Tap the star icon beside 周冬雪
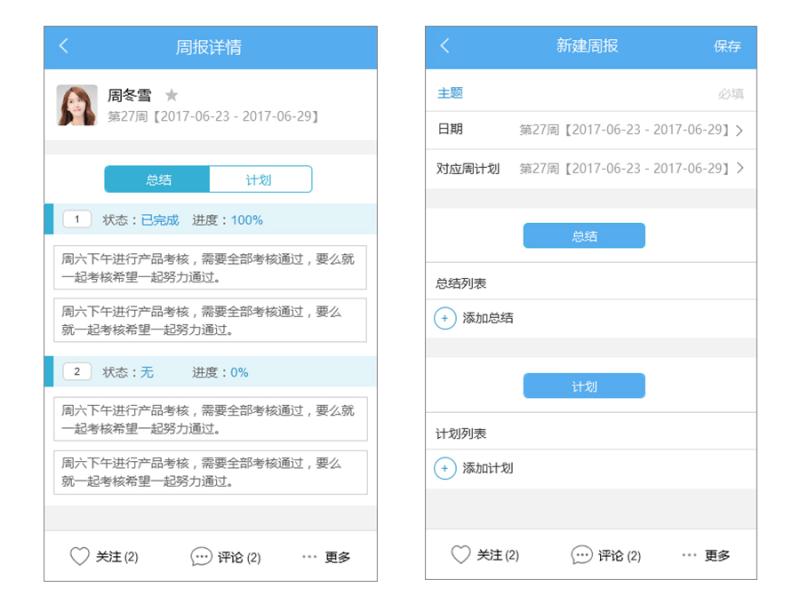The height and width of the screenshot is (604, 800). [172, 95]
